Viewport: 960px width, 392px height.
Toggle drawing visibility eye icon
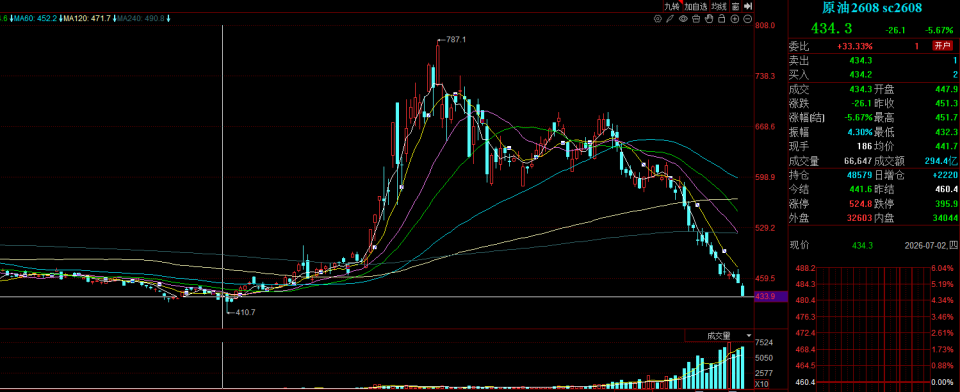[x=683, y=18]
